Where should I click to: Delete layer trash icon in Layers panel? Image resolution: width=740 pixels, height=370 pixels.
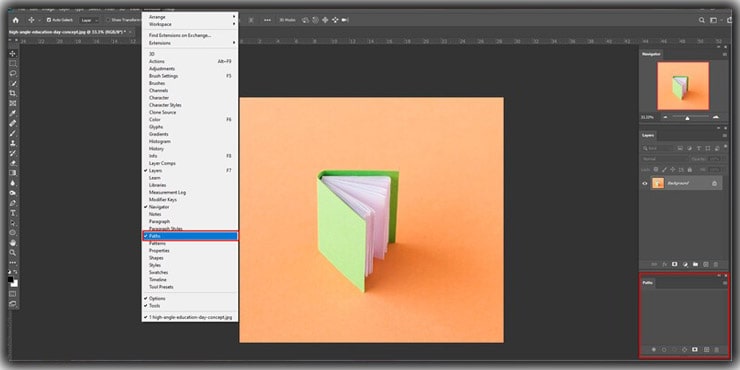pyautogui.click(x=716, y=264)
